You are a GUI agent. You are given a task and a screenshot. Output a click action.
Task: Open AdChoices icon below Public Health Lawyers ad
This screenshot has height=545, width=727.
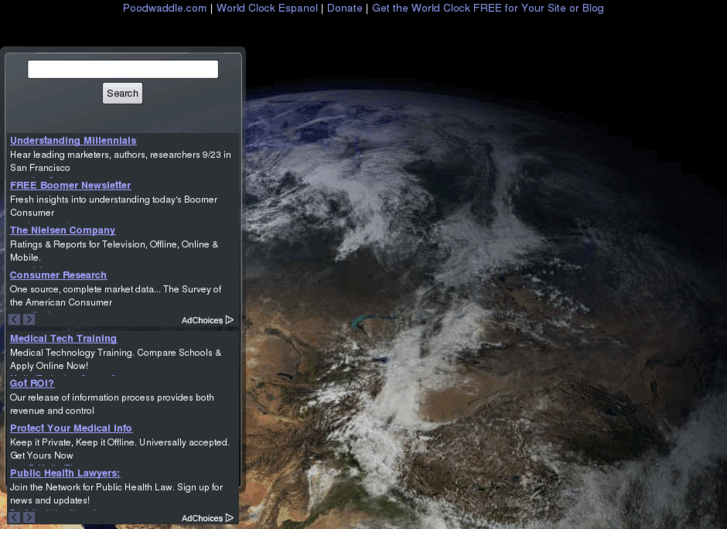230,518
